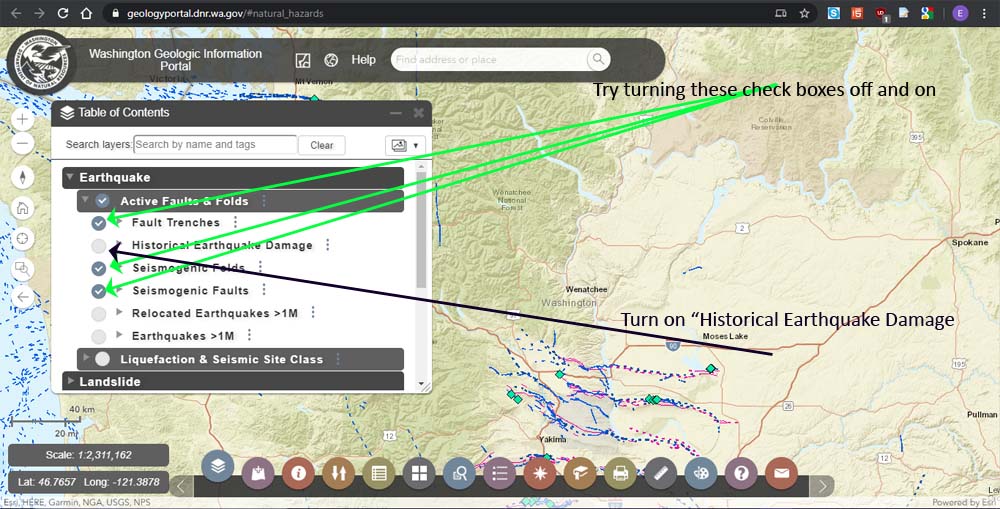Click the Clear button
The width and height of the screenshot is (1000, 509).
(x=322, y=145)
